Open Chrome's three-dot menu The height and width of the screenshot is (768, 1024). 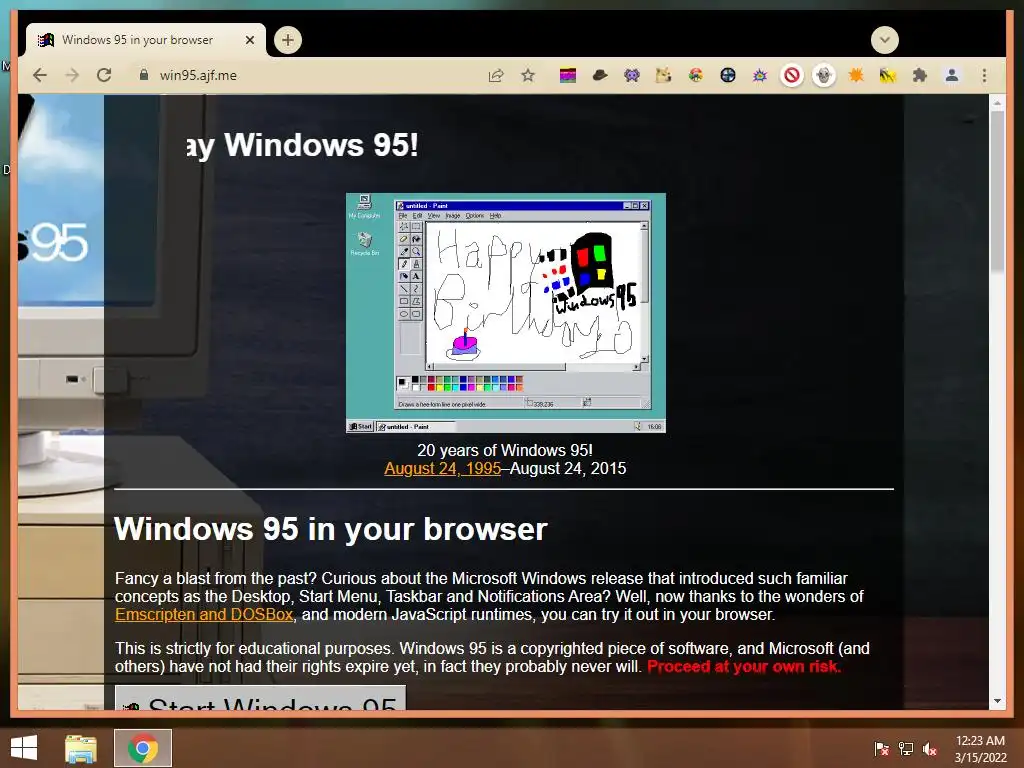coord(984,76)
